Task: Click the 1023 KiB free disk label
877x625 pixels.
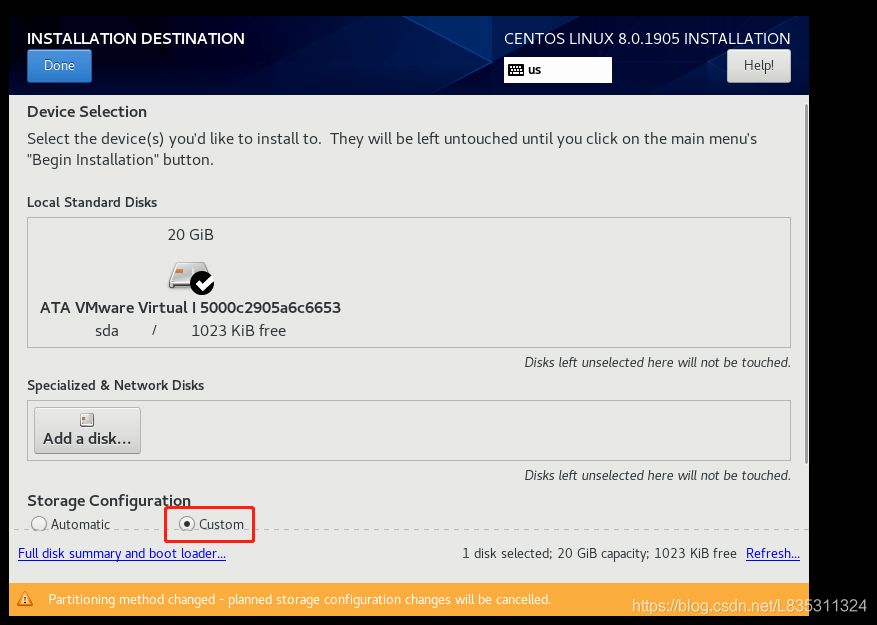Action: point(239,331)
